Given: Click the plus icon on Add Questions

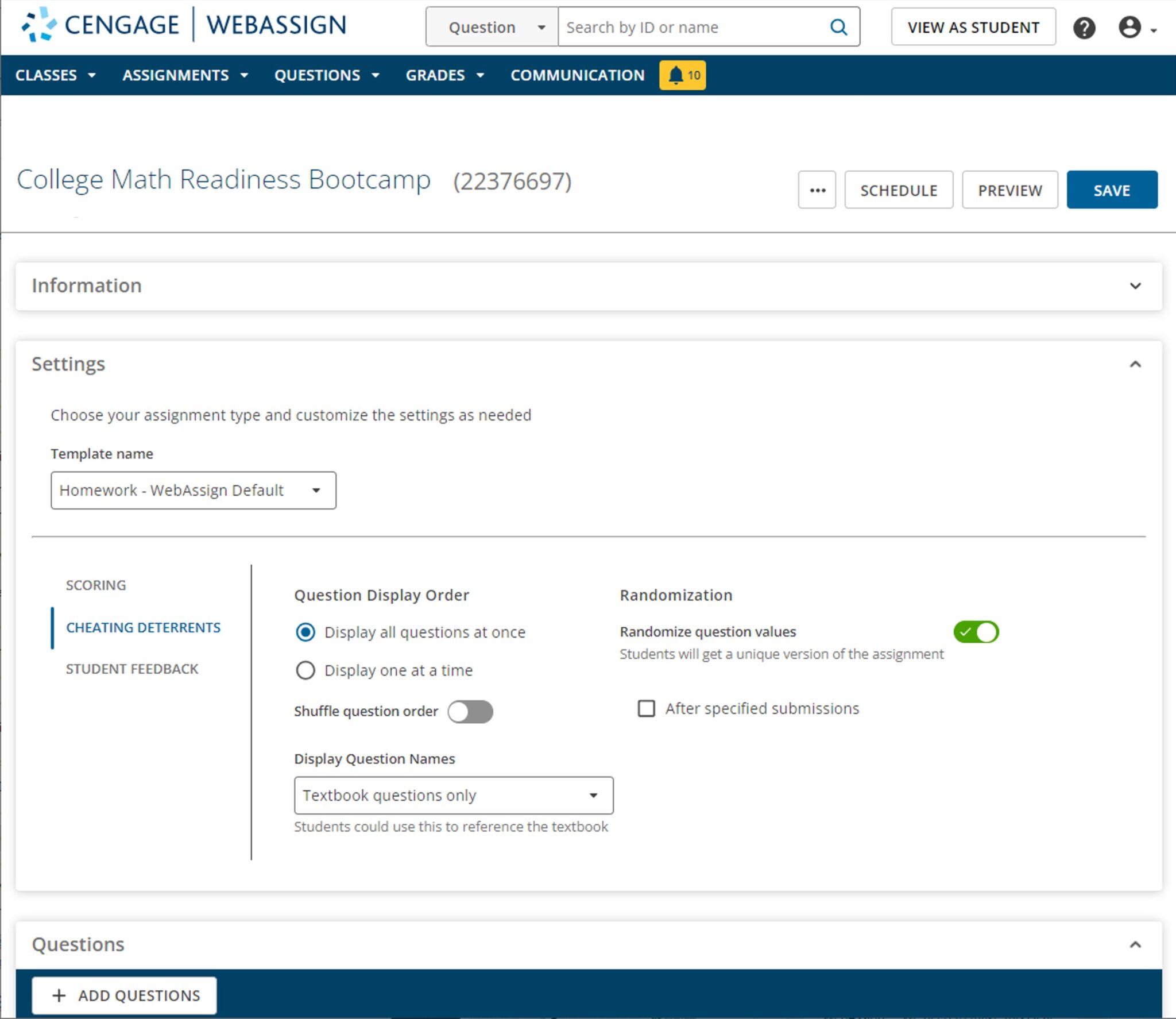Looking at the screenshot, I should coord(59,995).
